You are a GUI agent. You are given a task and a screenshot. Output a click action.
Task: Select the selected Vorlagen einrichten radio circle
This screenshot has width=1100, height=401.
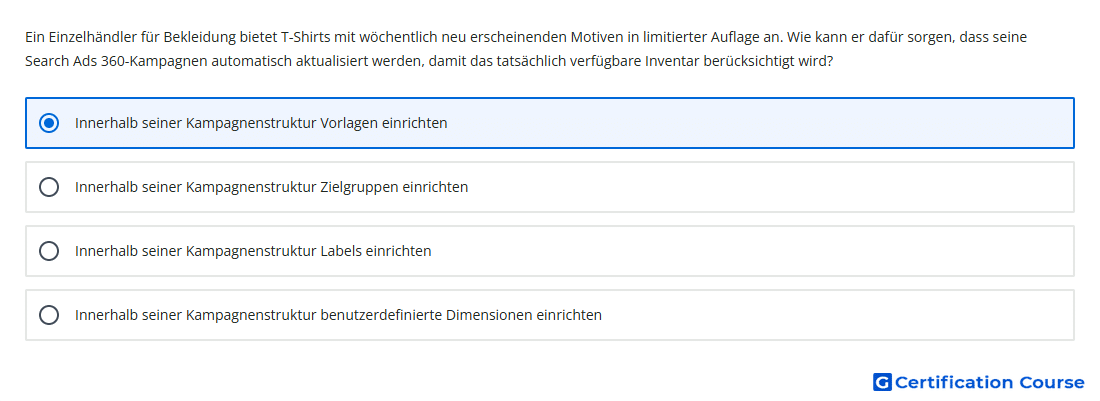[x=48, y=123]
